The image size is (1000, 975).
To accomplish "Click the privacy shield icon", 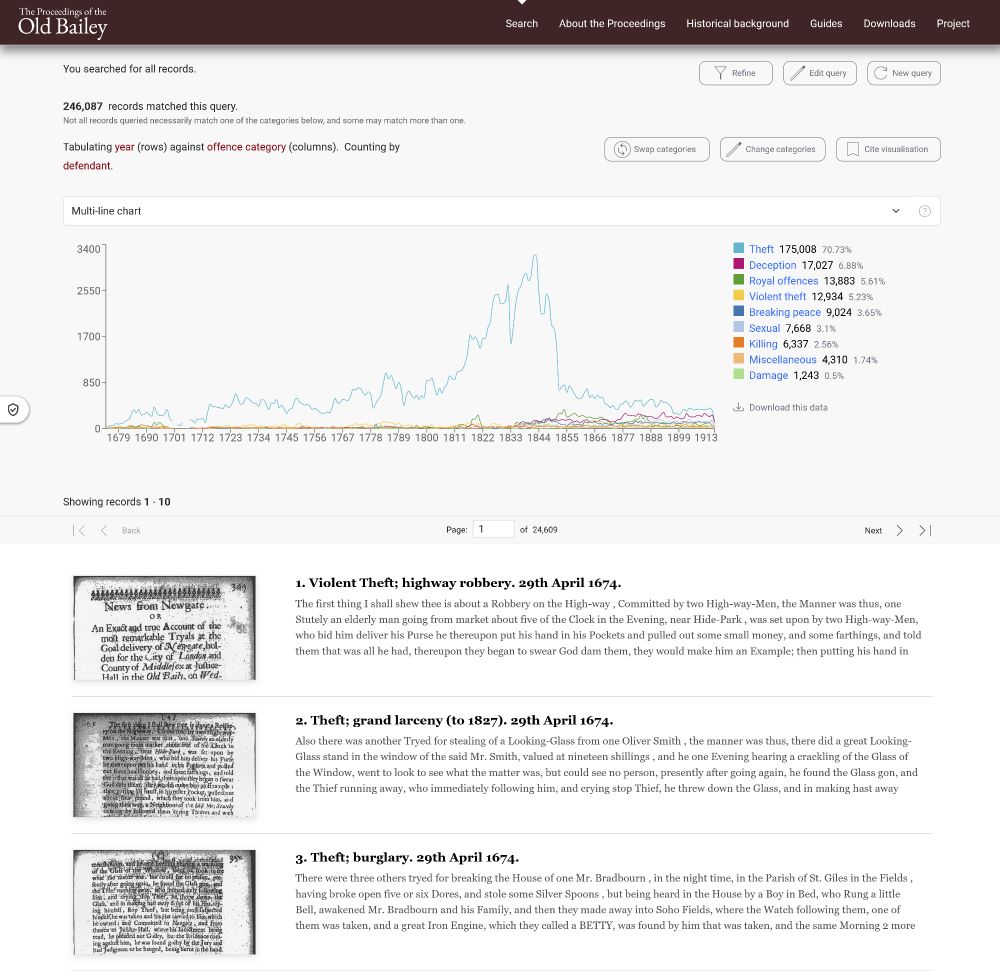I will 13,409.
